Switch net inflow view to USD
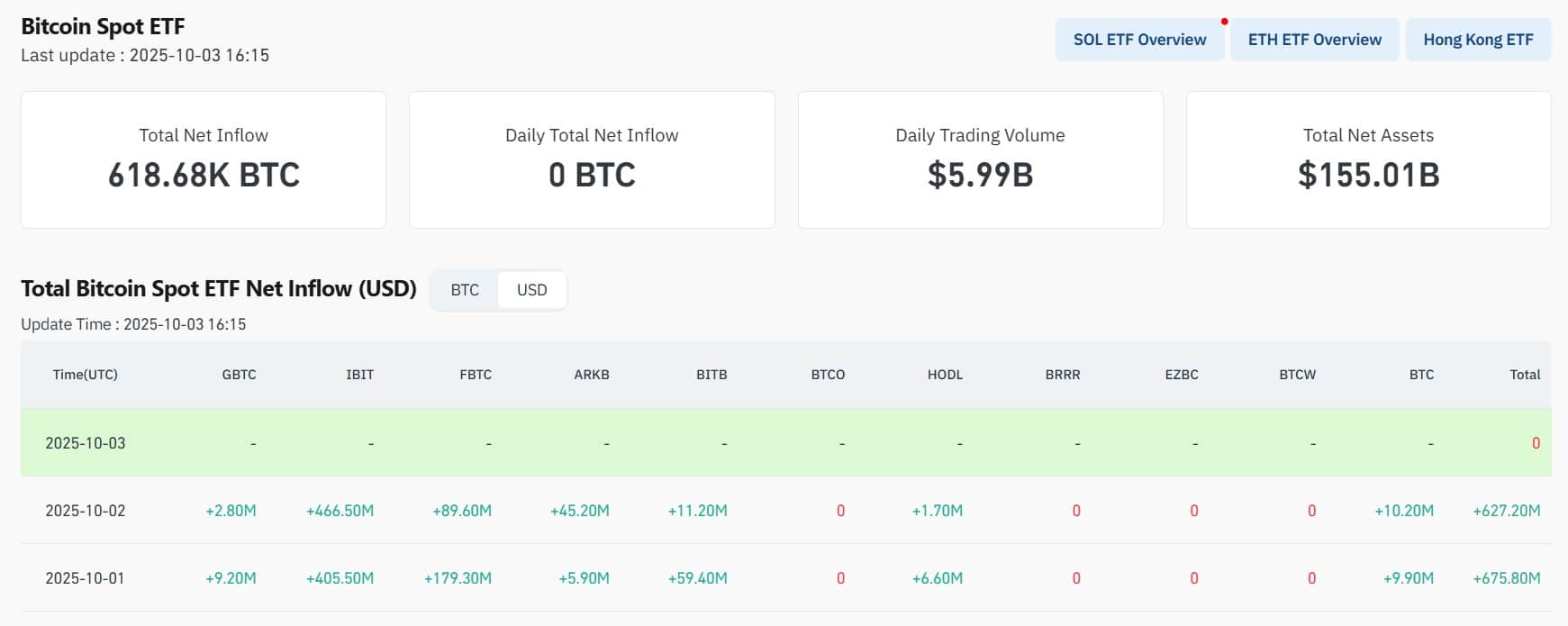This screenshot has width=1568, height=626. coord(531,290)
